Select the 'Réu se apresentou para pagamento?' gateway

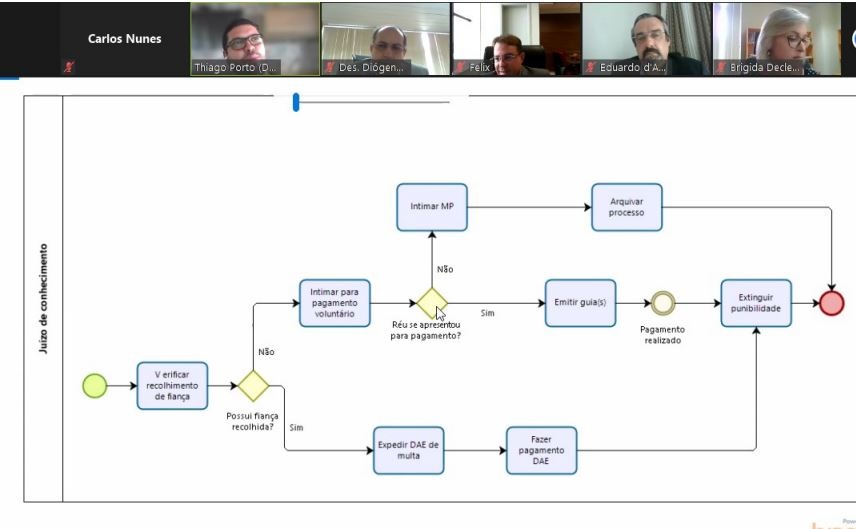432,303
